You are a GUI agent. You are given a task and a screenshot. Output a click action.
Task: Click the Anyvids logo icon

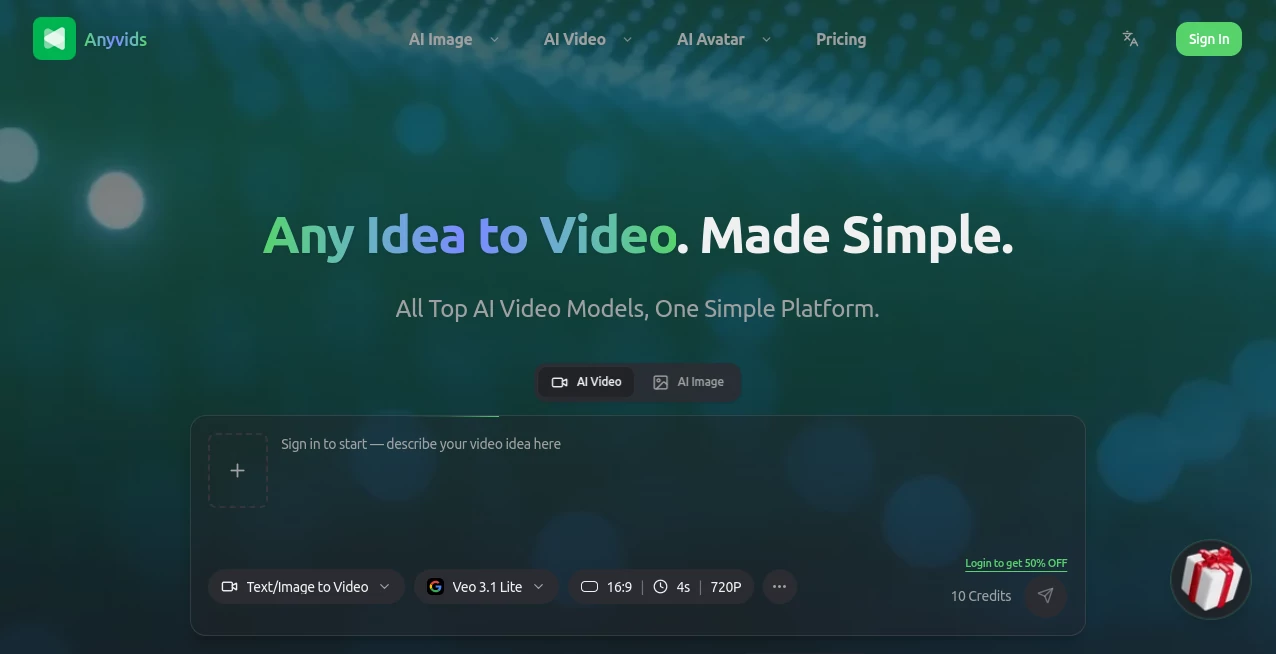tap(54, 39)
